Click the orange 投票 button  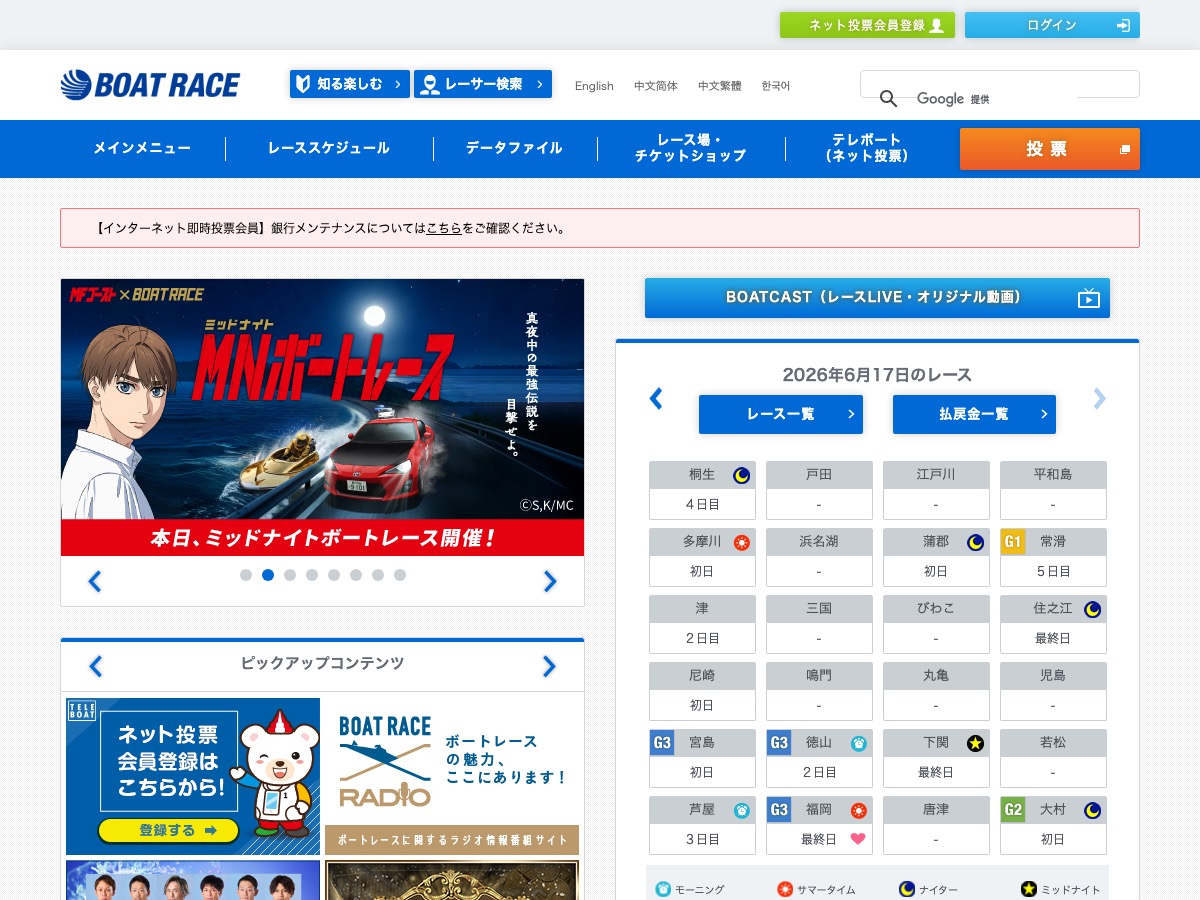coord(1049,149)
